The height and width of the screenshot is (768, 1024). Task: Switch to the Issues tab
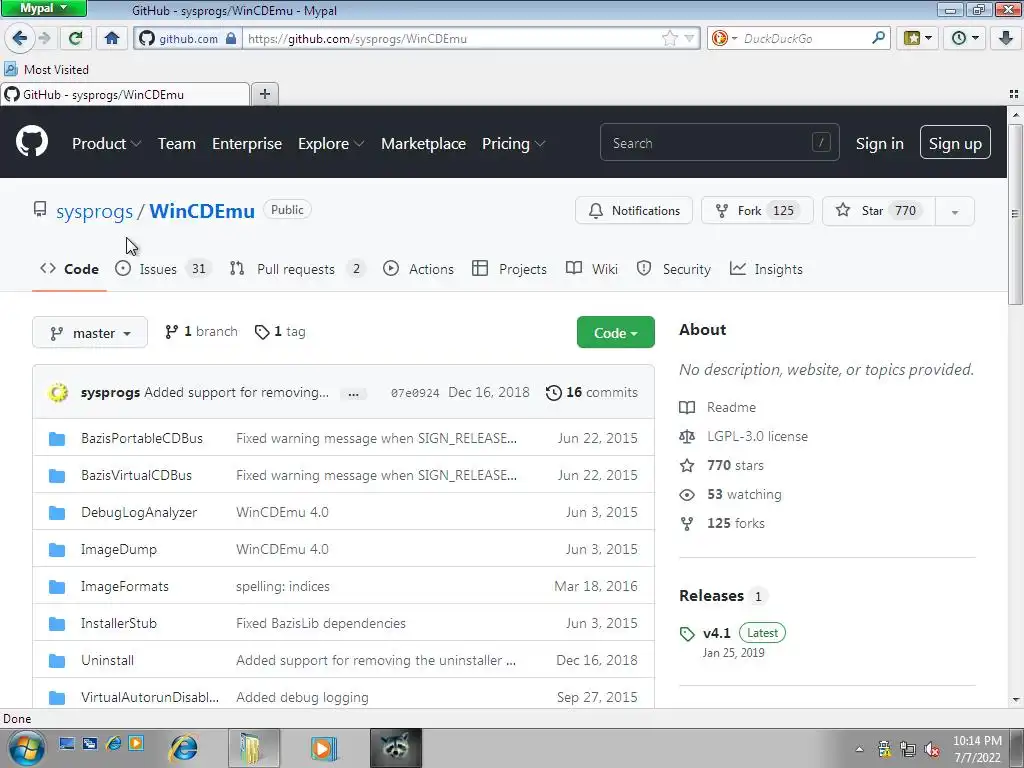pos(162,269)
